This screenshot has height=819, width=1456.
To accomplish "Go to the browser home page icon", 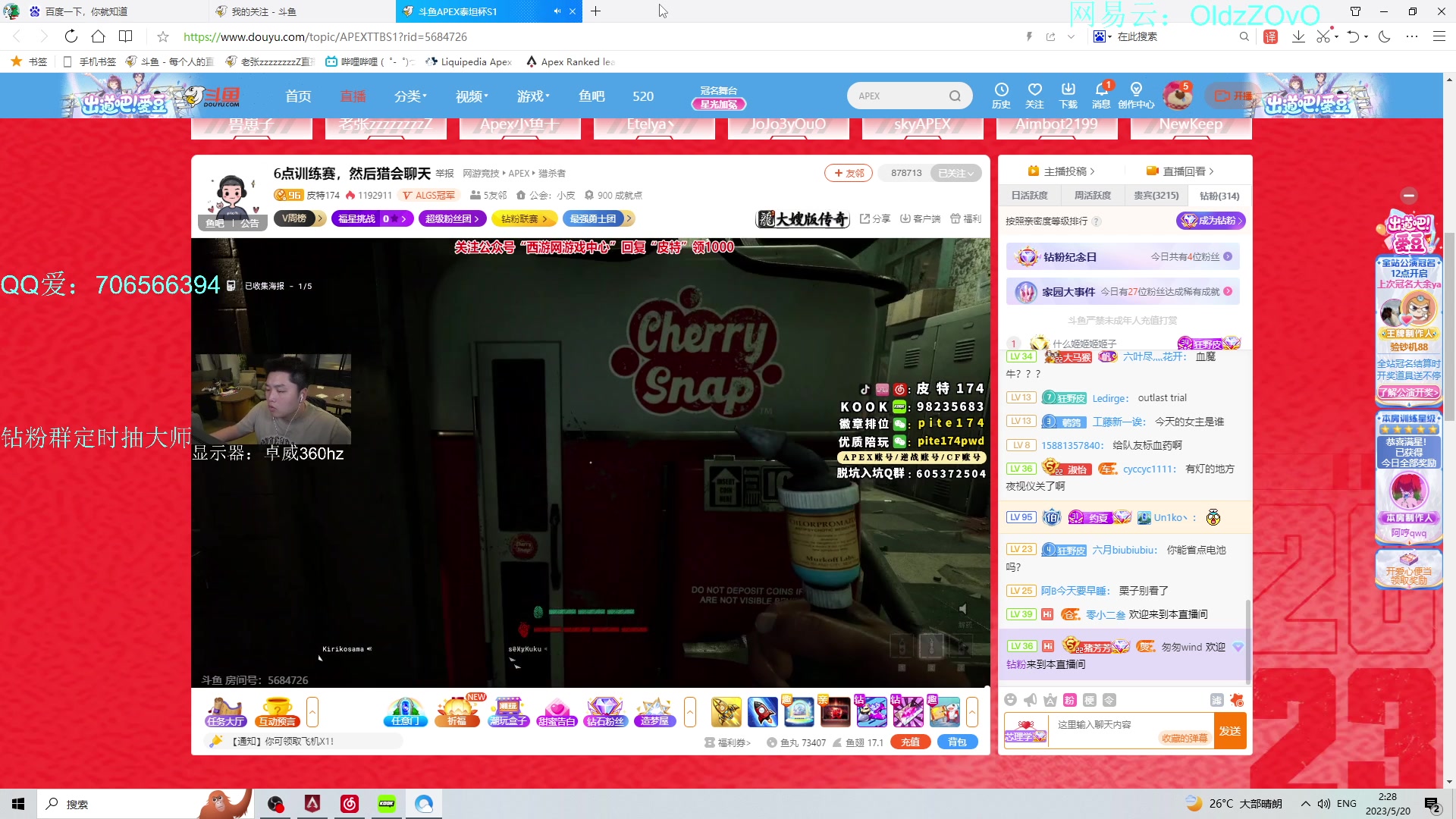I will pyautogui.click(x=98, y=36).
